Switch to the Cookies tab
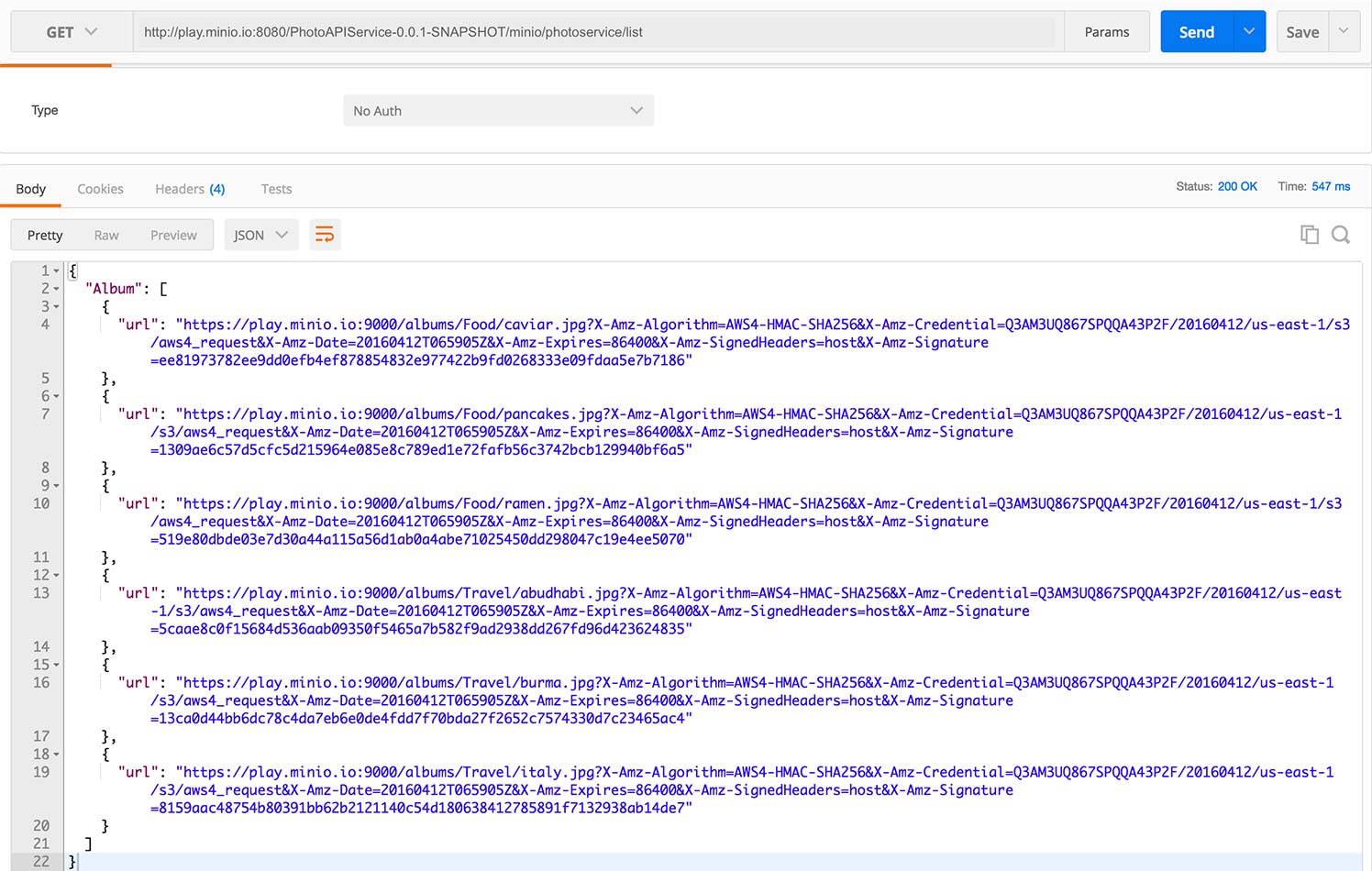1372x871 pixels. click(100, 189)
